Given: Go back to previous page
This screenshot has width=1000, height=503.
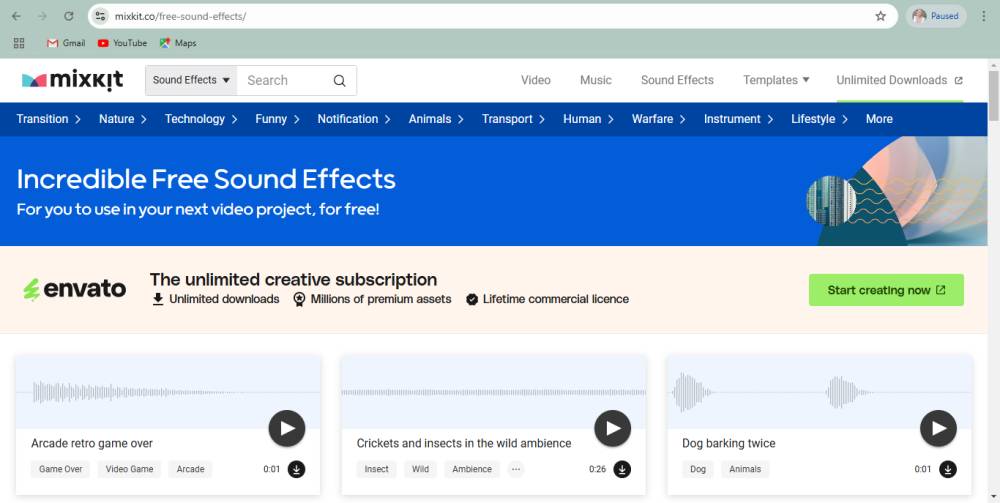Looking at the screenshot, I should click(17, 16).
